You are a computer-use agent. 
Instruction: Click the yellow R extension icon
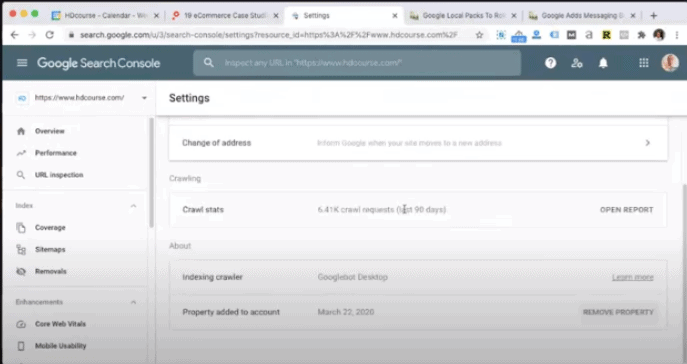click(x=606, y=35)
